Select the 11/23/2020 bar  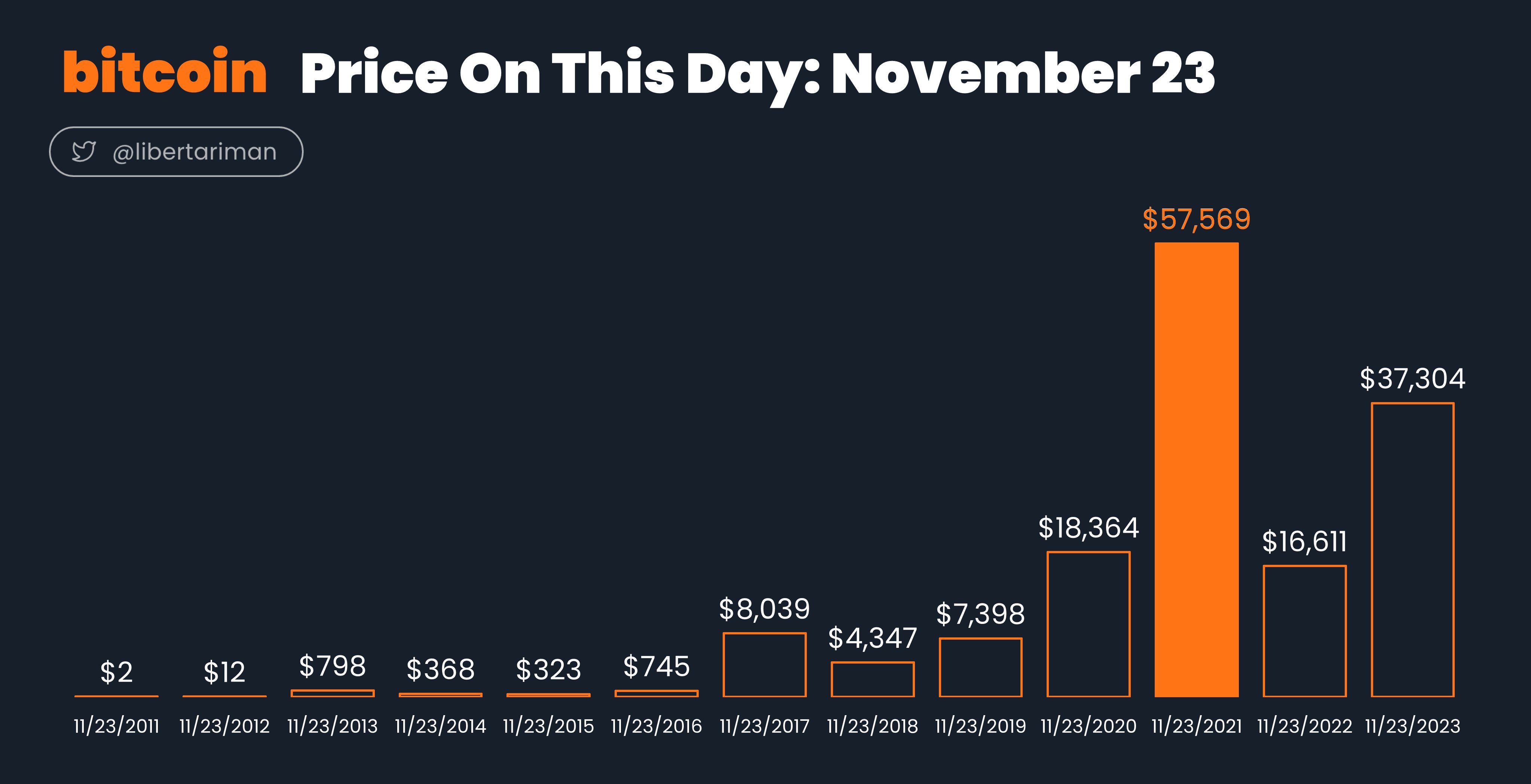[x=1088, y=624]
